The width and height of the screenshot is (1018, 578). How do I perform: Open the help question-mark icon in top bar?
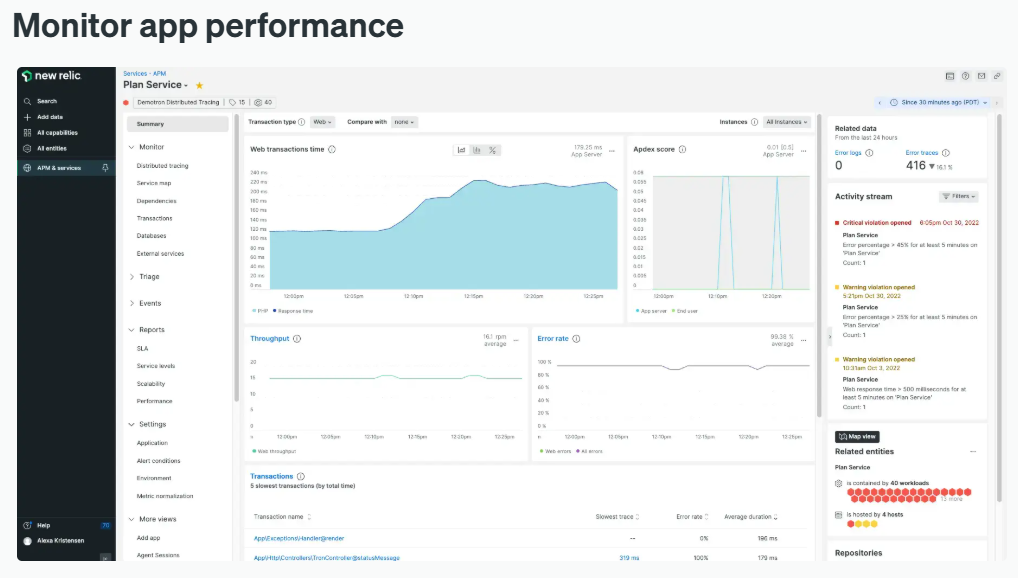tap(965, 76)
